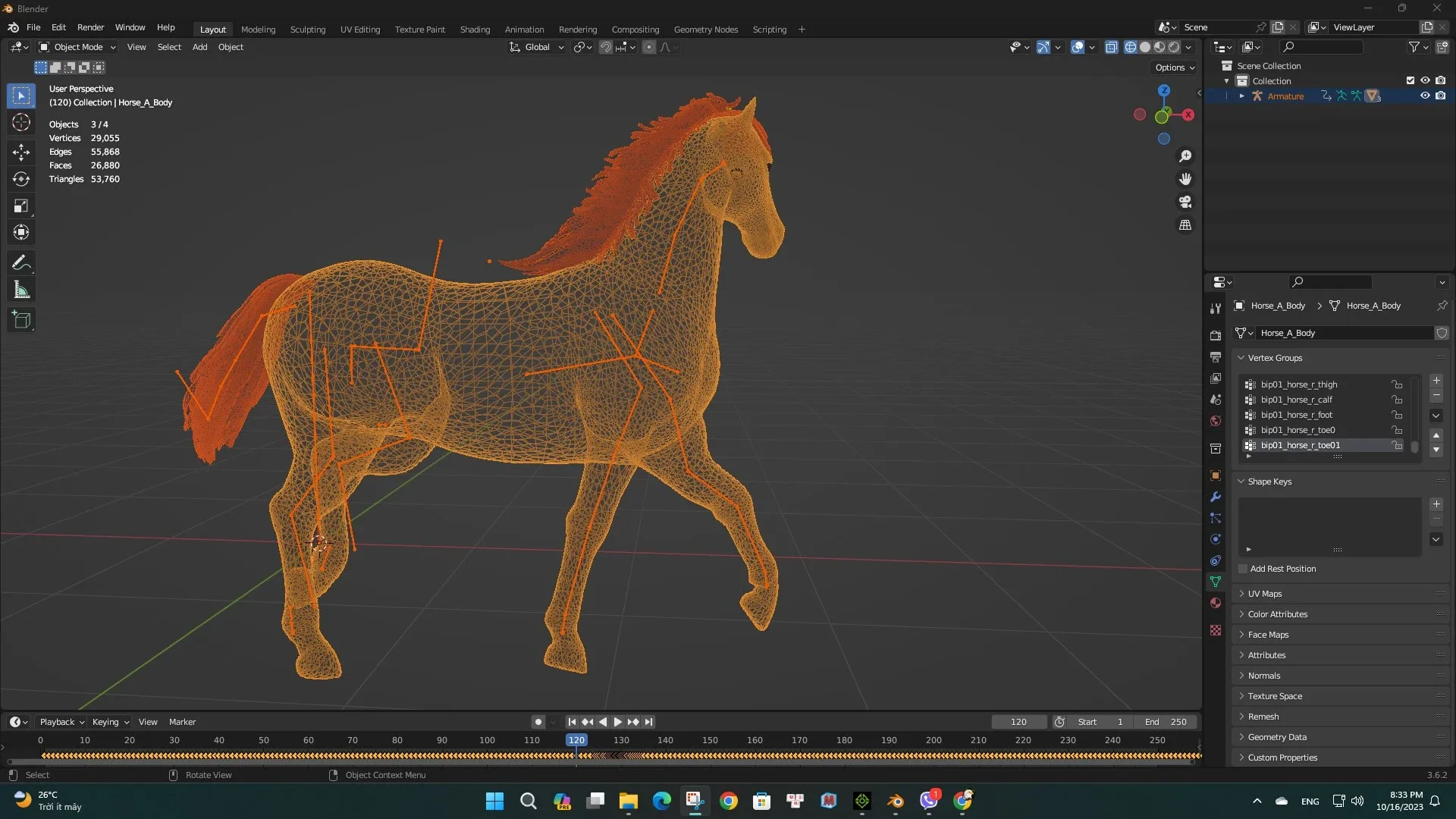Toggle Armature viewport visibility eye
Image resolution: width=1456 pixels, height=819 pixels.
[x=1425, y=96]
